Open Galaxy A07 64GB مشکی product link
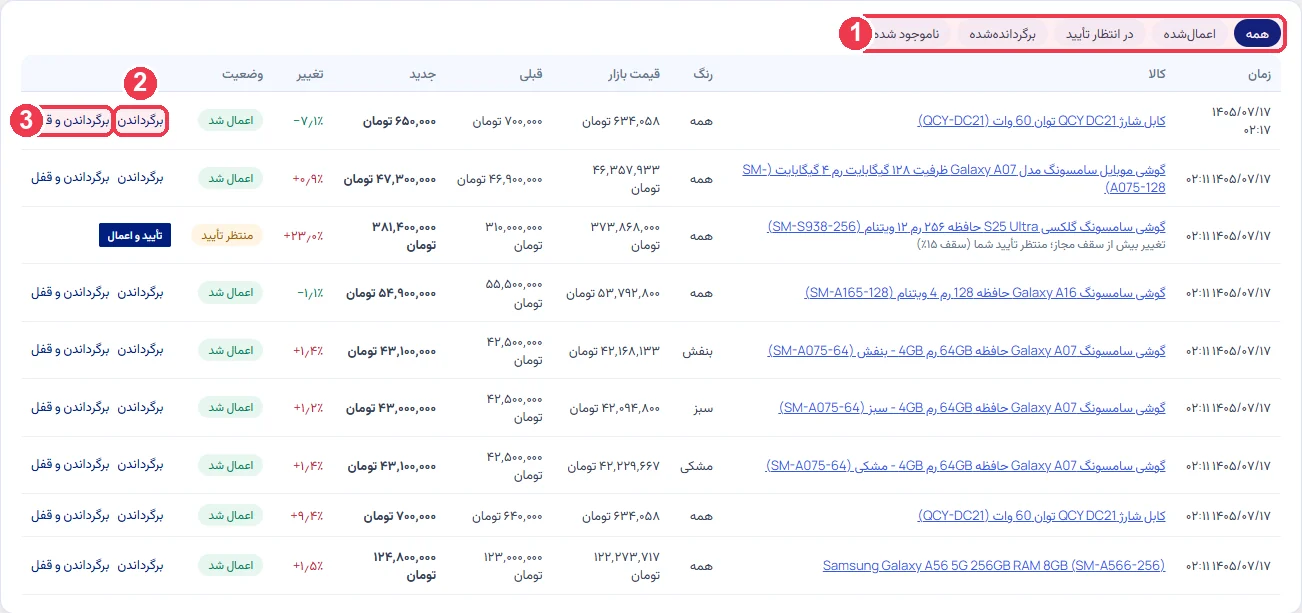Viewport: 1302px width, 613px height. [966, 465]
